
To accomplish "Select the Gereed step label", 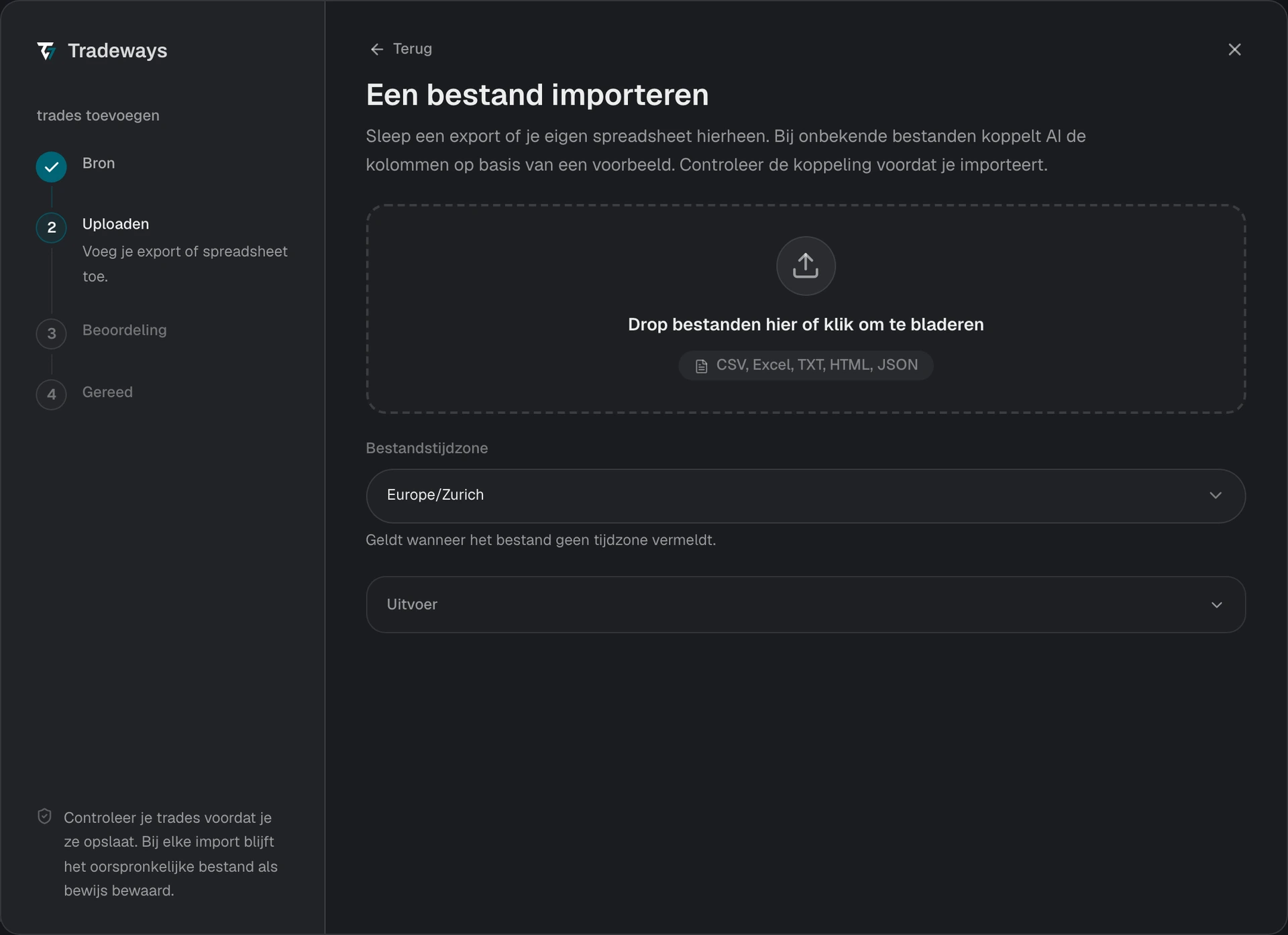I will (x=107, y=392).
